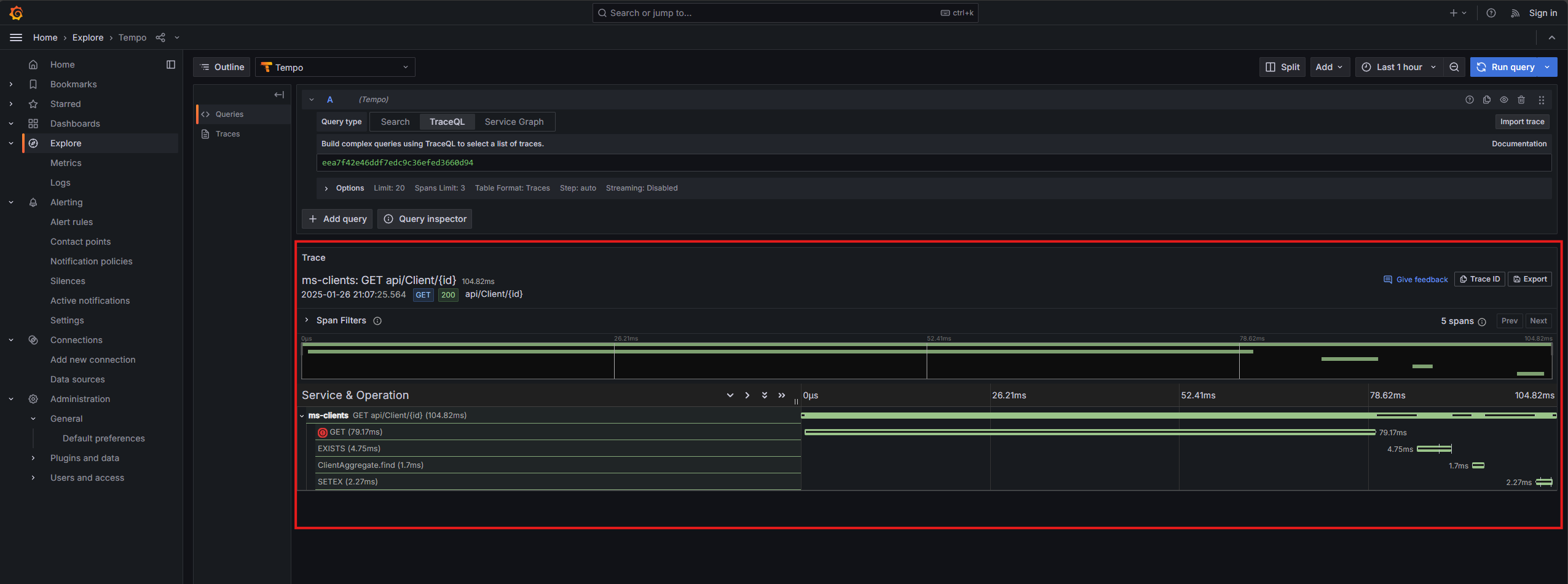Select Queries in the outline panel
Viewport: 1568px width, 584px height.
pos(244,114)
